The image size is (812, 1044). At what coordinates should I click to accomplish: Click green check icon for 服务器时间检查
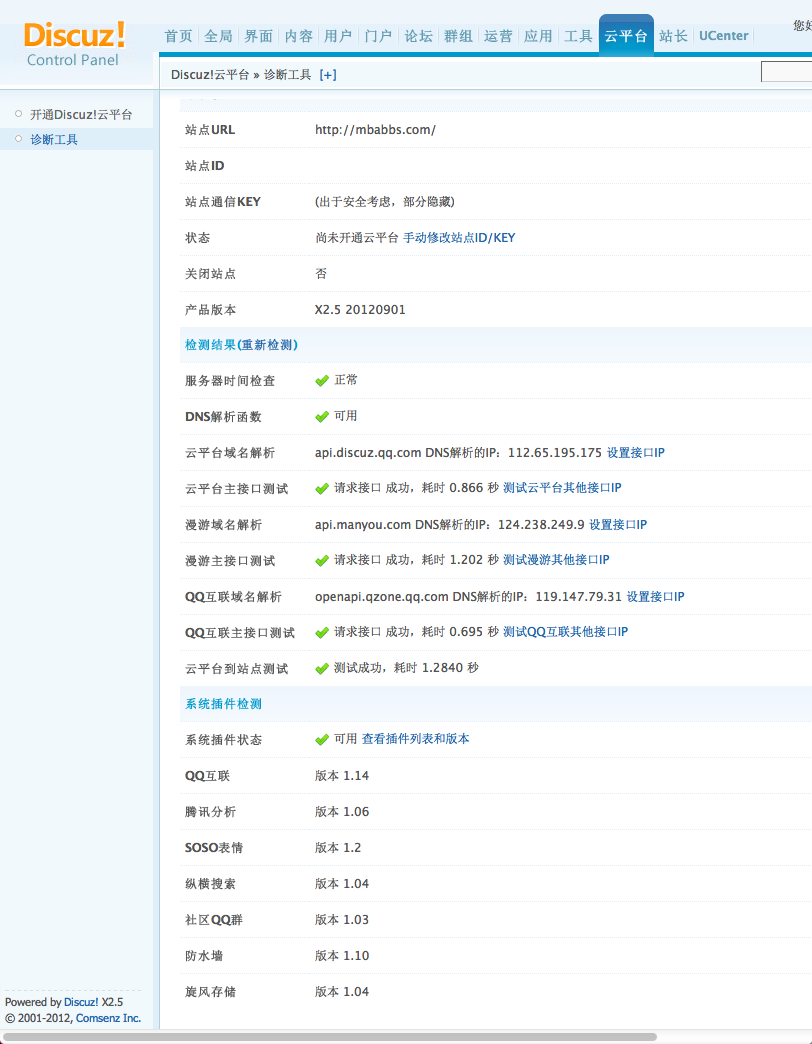click(322, 381)
